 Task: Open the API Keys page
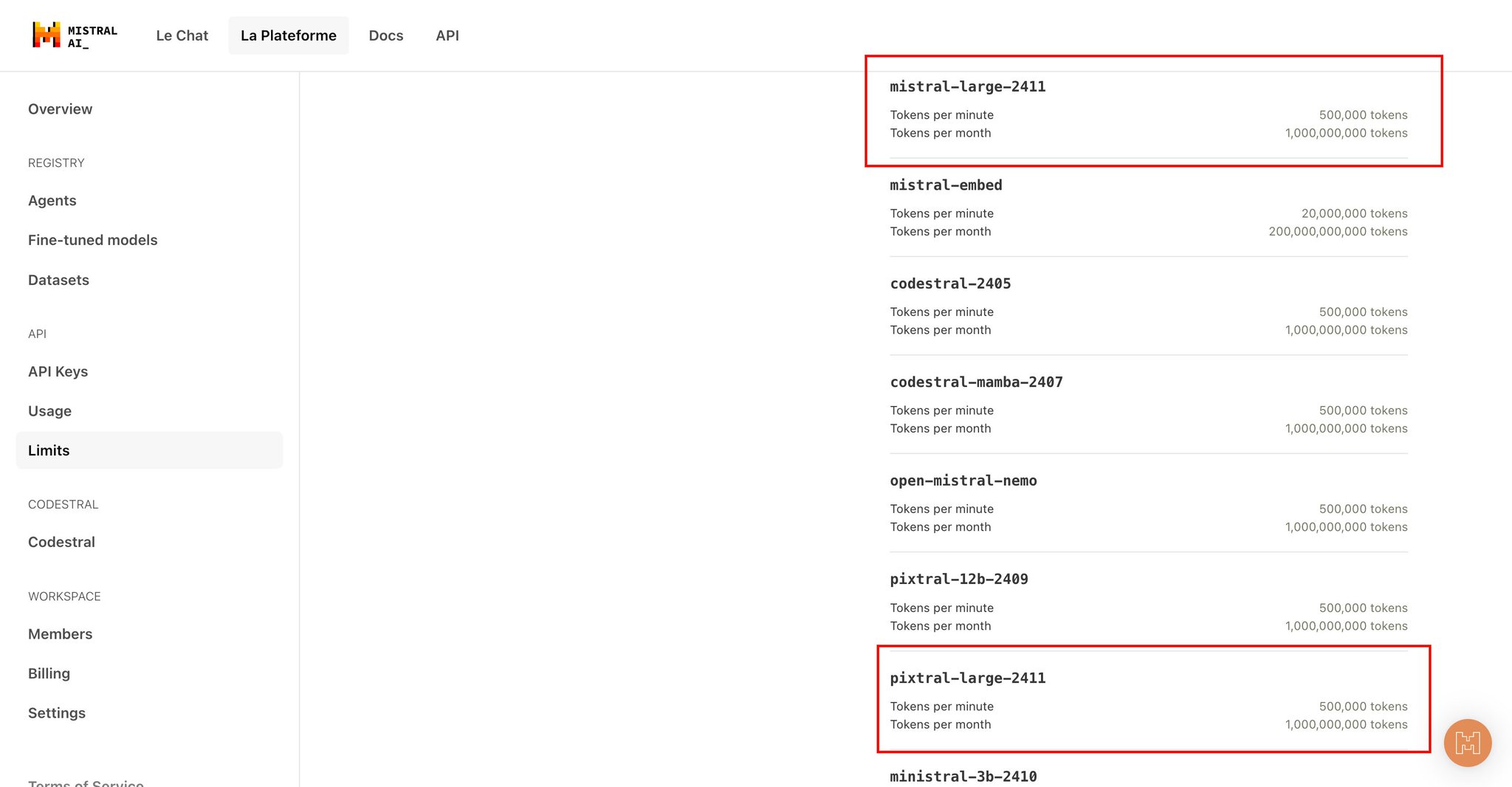tap(58, 371)
